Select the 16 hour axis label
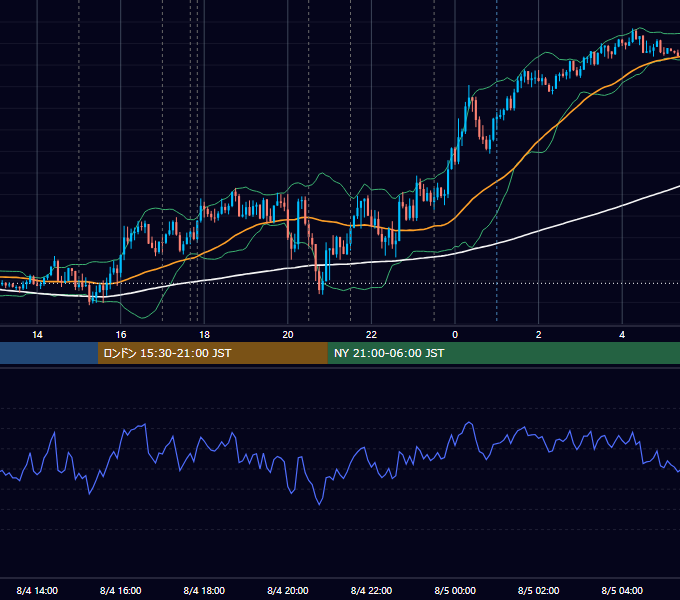 pos(121,335)
